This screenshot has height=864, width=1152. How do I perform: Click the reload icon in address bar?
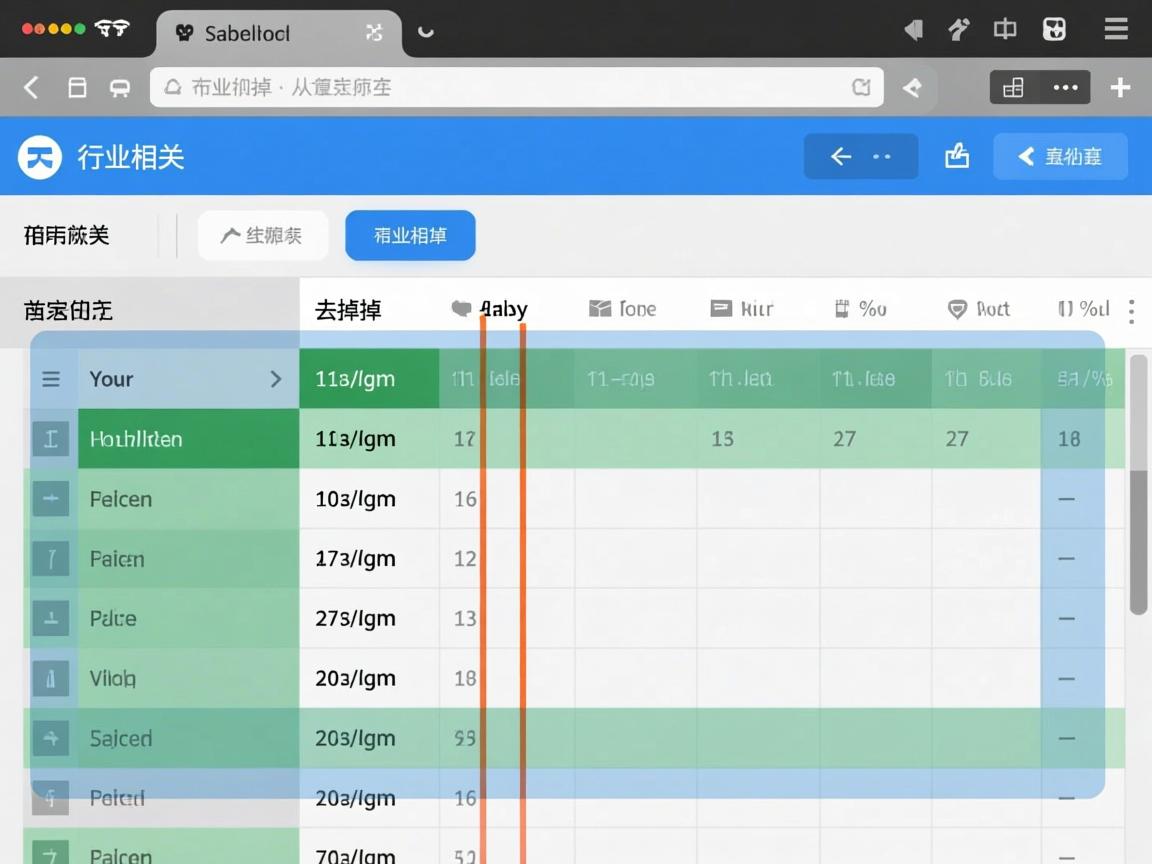point(860,88)
